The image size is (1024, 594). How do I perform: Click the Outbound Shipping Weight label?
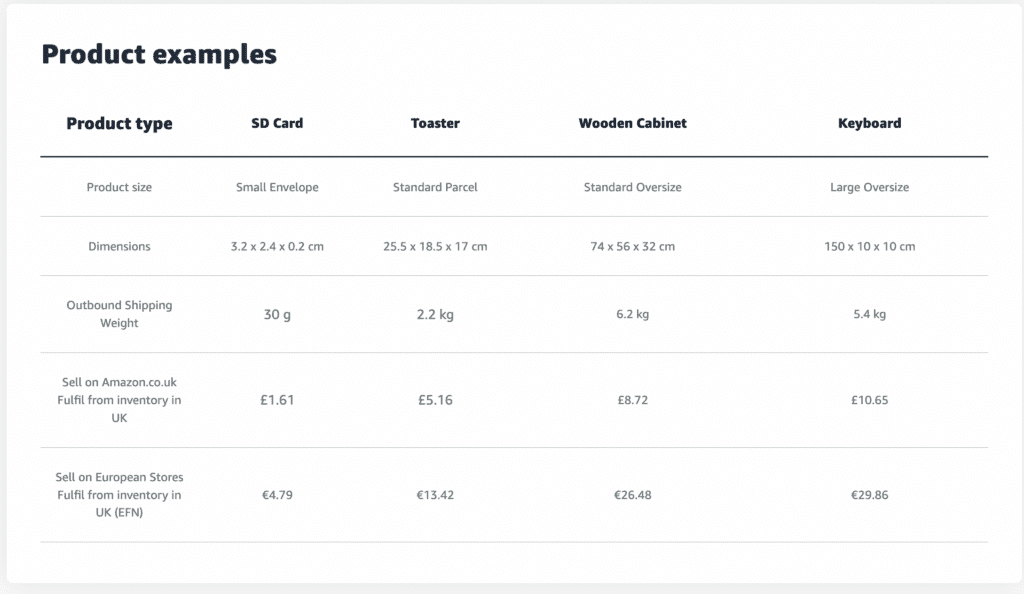119,314
